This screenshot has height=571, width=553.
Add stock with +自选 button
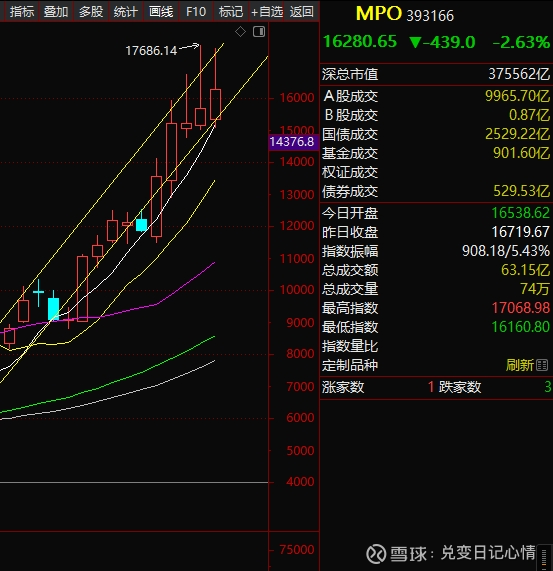point(267,12)
